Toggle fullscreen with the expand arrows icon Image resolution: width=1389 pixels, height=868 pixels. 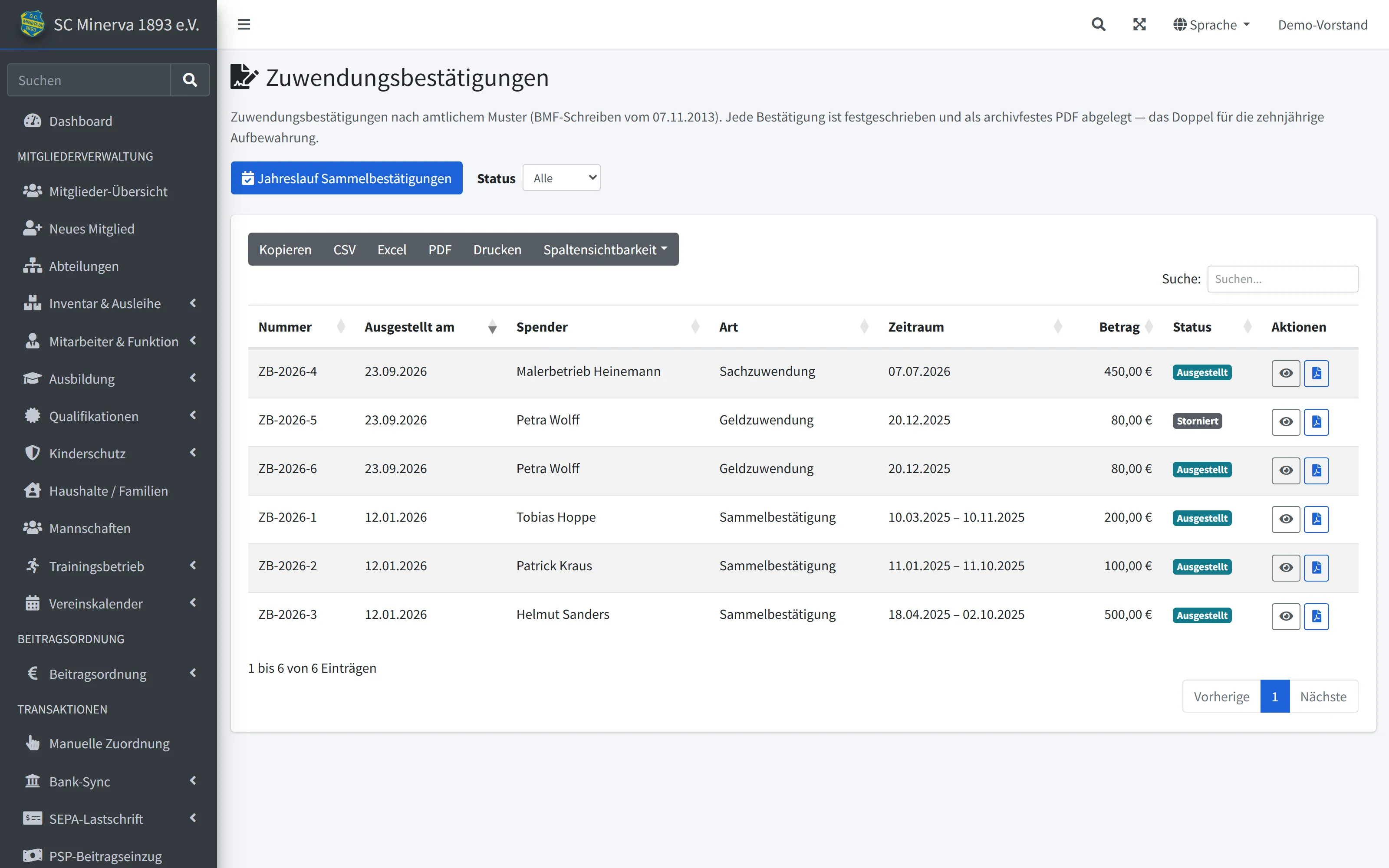click(x=1139, y=25)
